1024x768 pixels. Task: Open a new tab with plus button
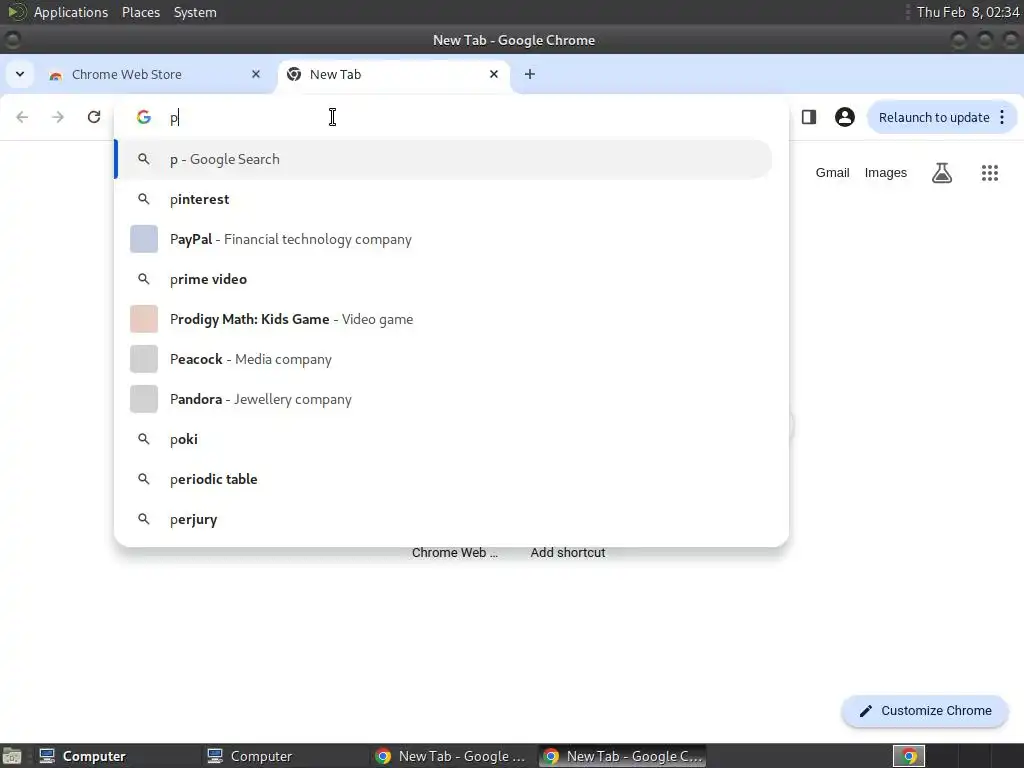pos(530,74)
